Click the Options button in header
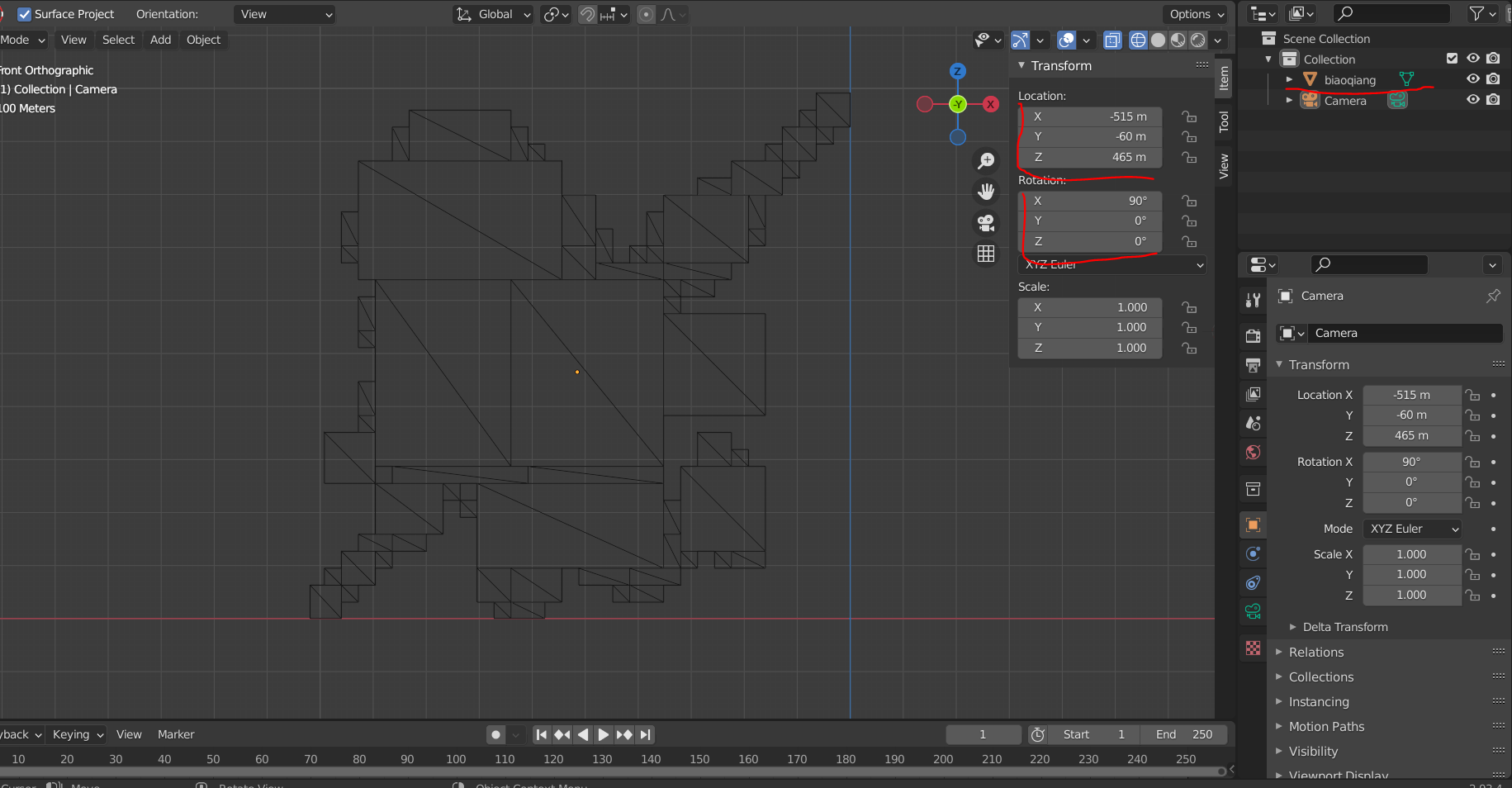Viewport: 1512px width, 788px height. click(1197, 14)
